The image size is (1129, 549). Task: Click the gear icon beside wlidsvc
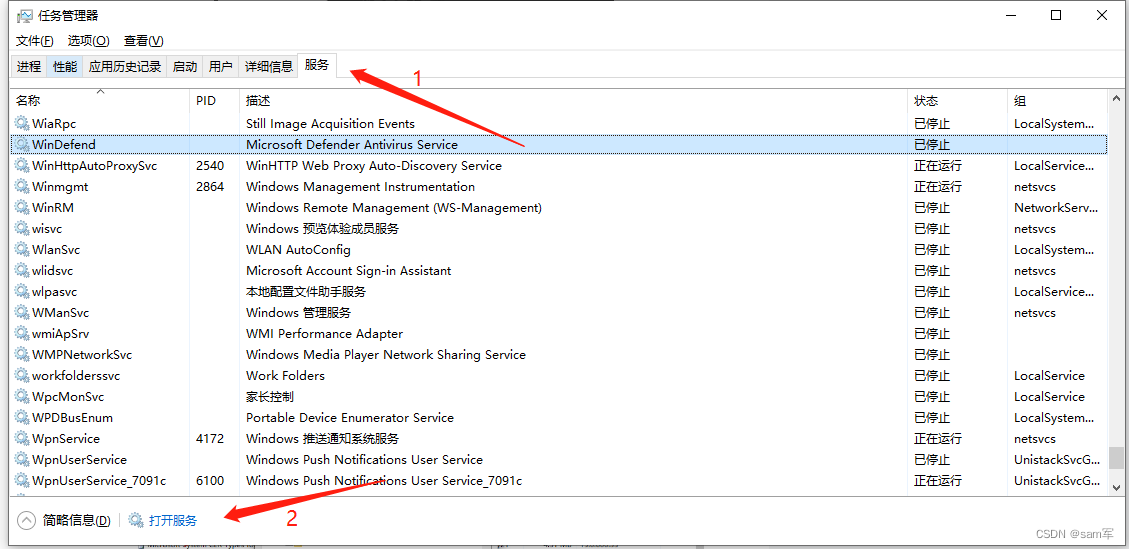click(22, 271)
